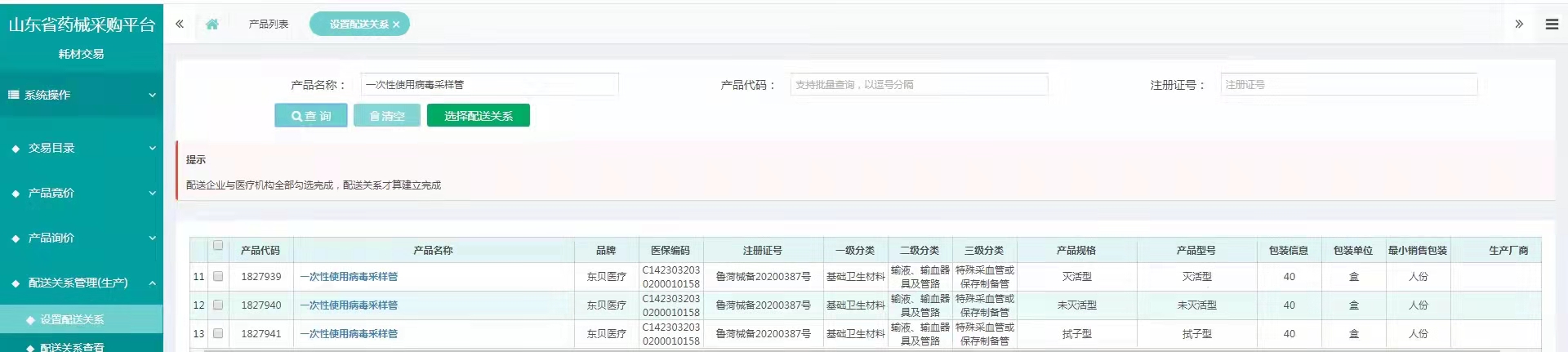Click the home icon in tab bar
Viewport: 1568px width, 352px height.
point(212,25)
